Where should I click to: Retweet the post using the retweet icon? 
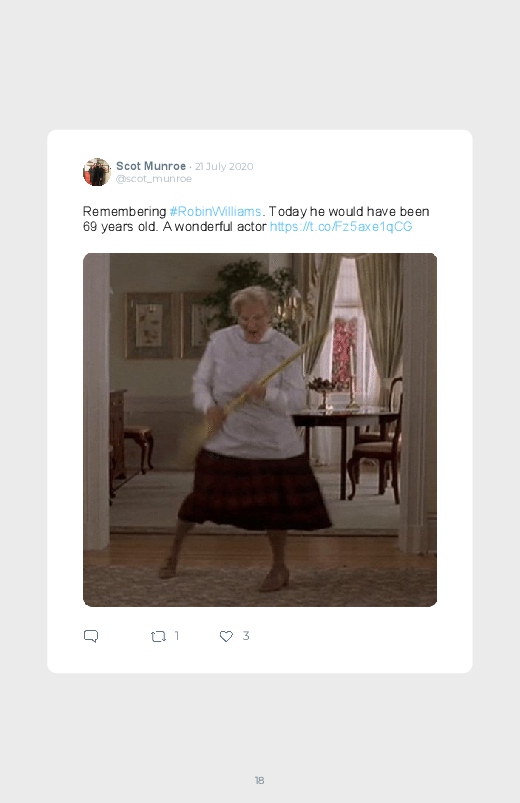click(x=158, y=636)
